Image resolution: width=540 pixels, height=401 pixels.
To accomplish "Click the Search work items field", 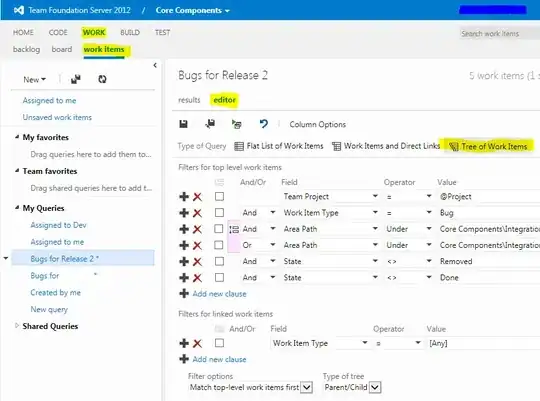I will [499, 33].
